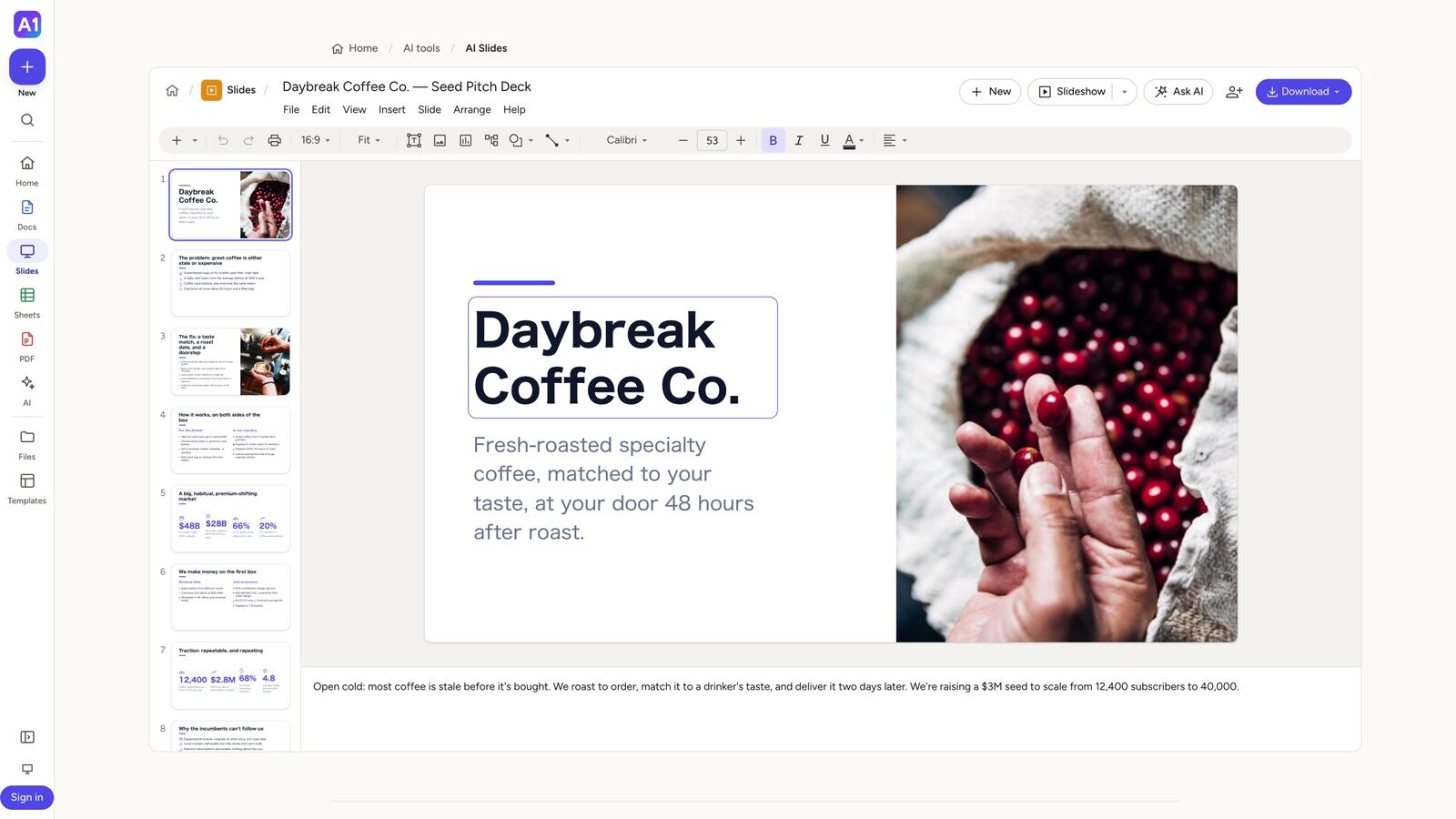The height and width of the screenshot is (819, 1456).
Task: Open the Fit zoom dropdown
Action: (x=369, y=140)
